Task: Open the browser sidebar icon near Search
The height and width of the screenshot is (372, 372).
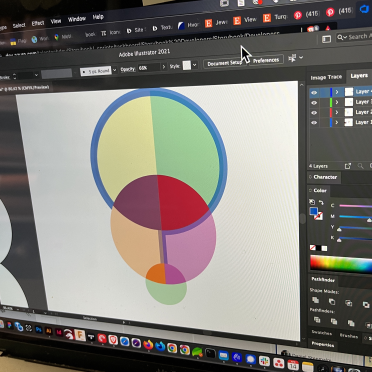Action: [x=326, y=39]
